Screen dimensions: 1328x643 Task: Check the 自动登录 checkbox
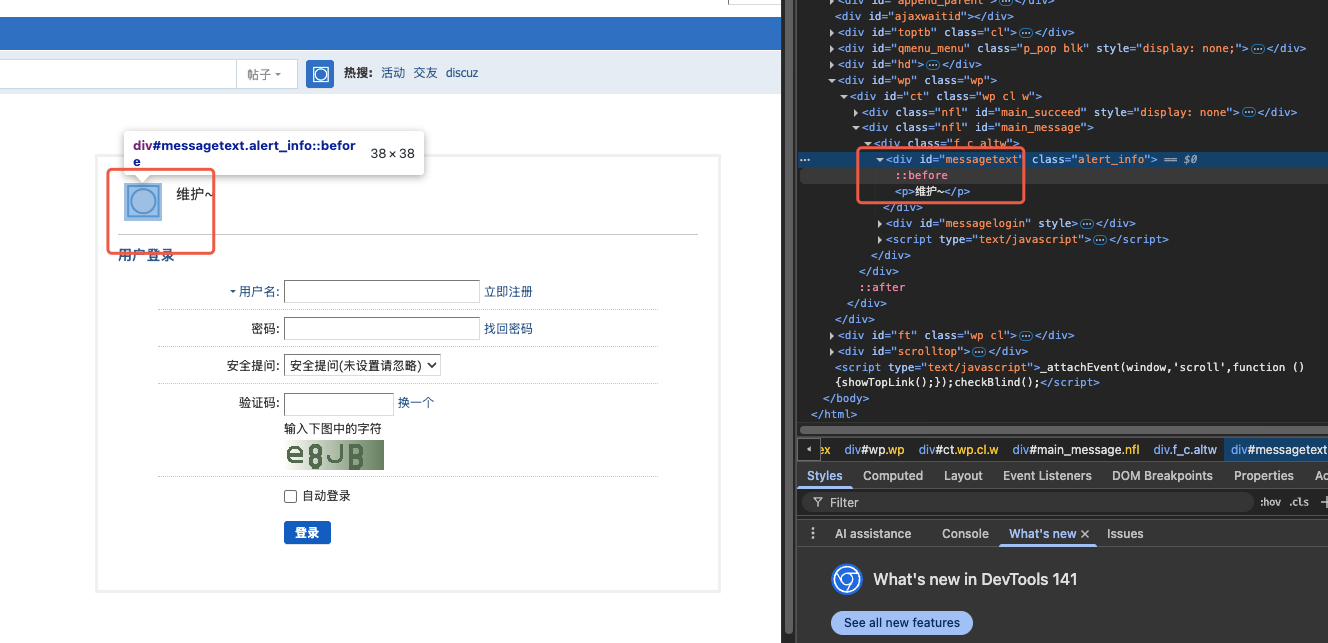coord(291,496)
